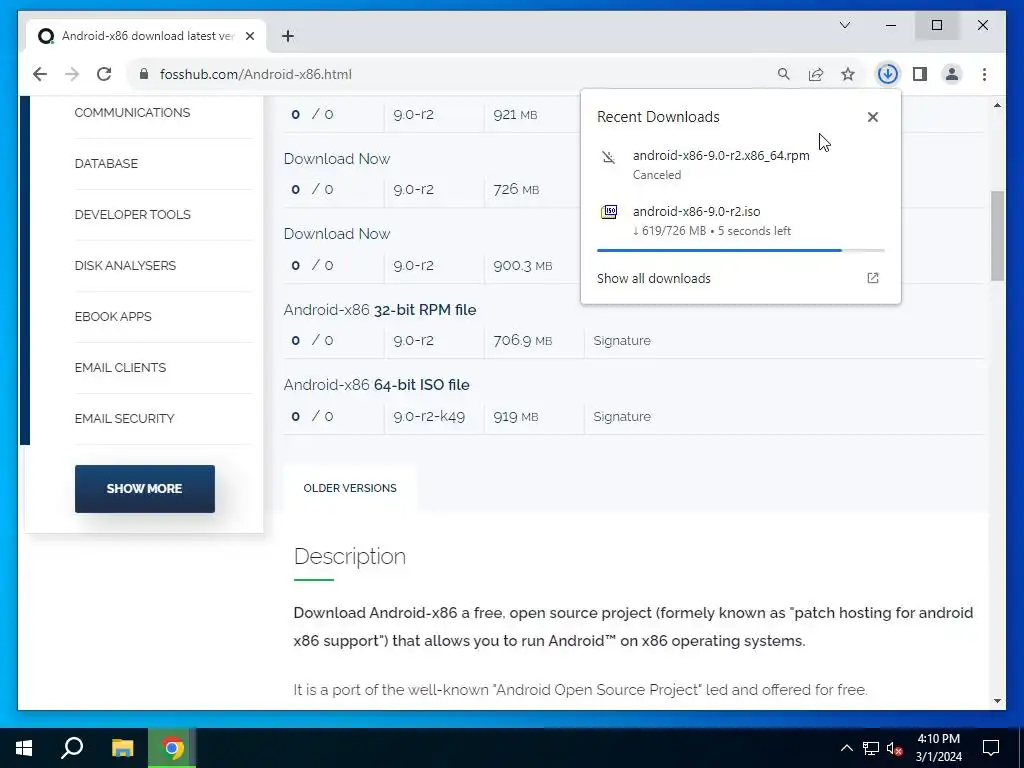The height and width of the screenshot is (768, 1024).
Task: Open the EMAIL SECURITY category
Action: (125, 418)
